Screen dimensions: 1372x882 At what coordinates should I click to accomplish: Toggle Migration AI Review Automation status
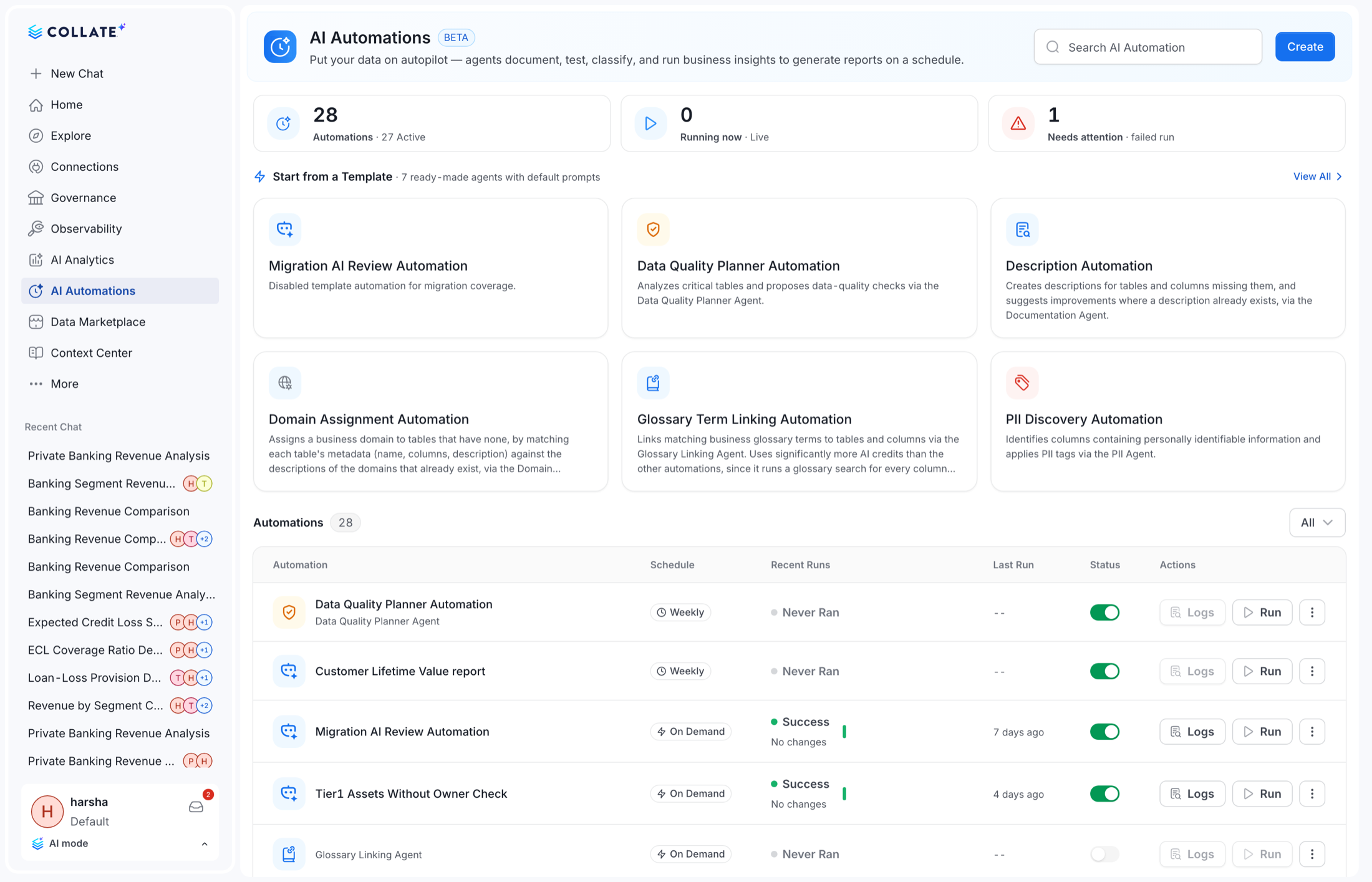click(x=1104, y=732)
